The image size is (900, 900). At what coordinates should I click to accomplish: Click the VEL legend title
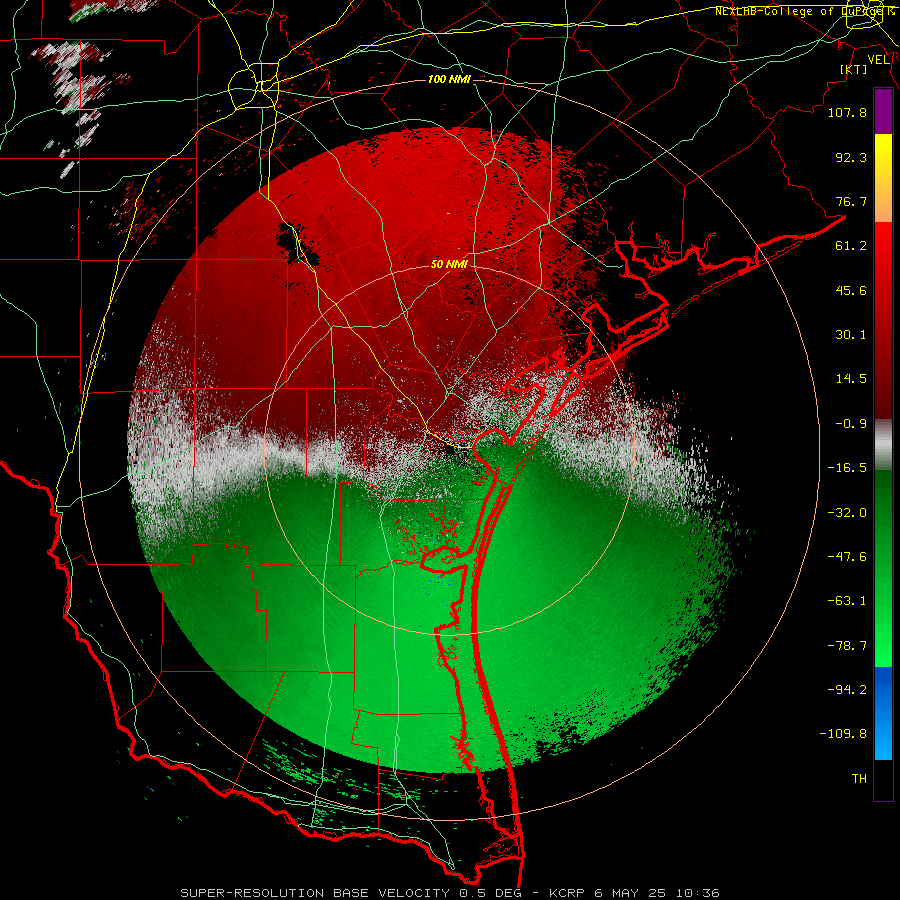(878, 60)
